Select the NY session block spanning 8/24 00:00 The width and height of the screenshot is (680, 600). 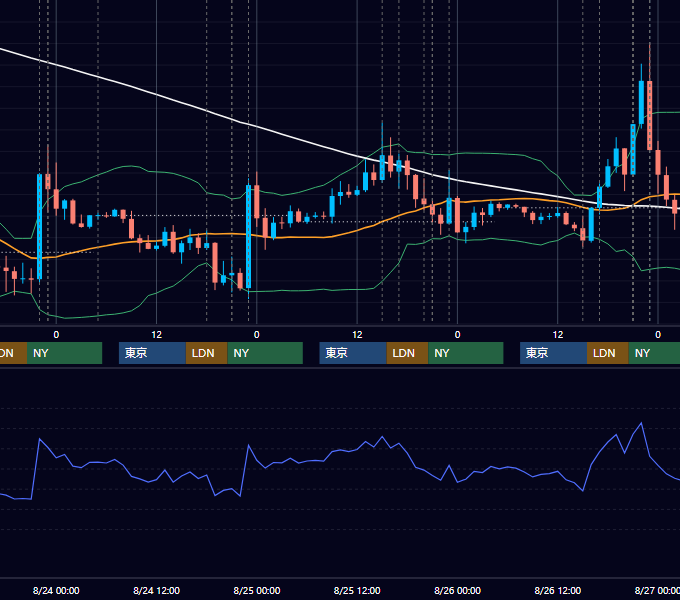coord(64,353)
